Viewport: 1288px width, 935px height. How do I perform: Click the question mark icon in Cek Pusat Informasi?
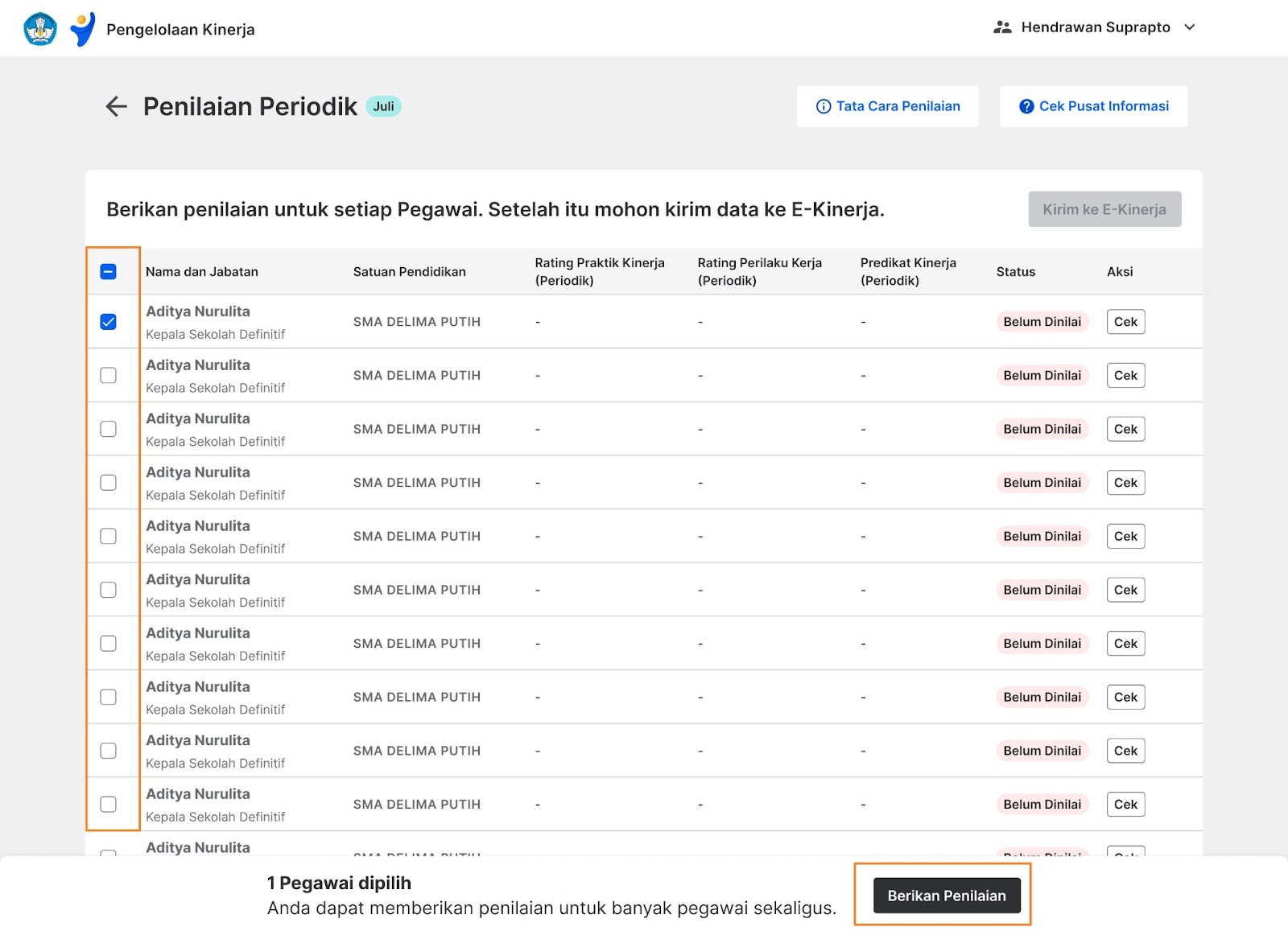tap(1026, 106)
